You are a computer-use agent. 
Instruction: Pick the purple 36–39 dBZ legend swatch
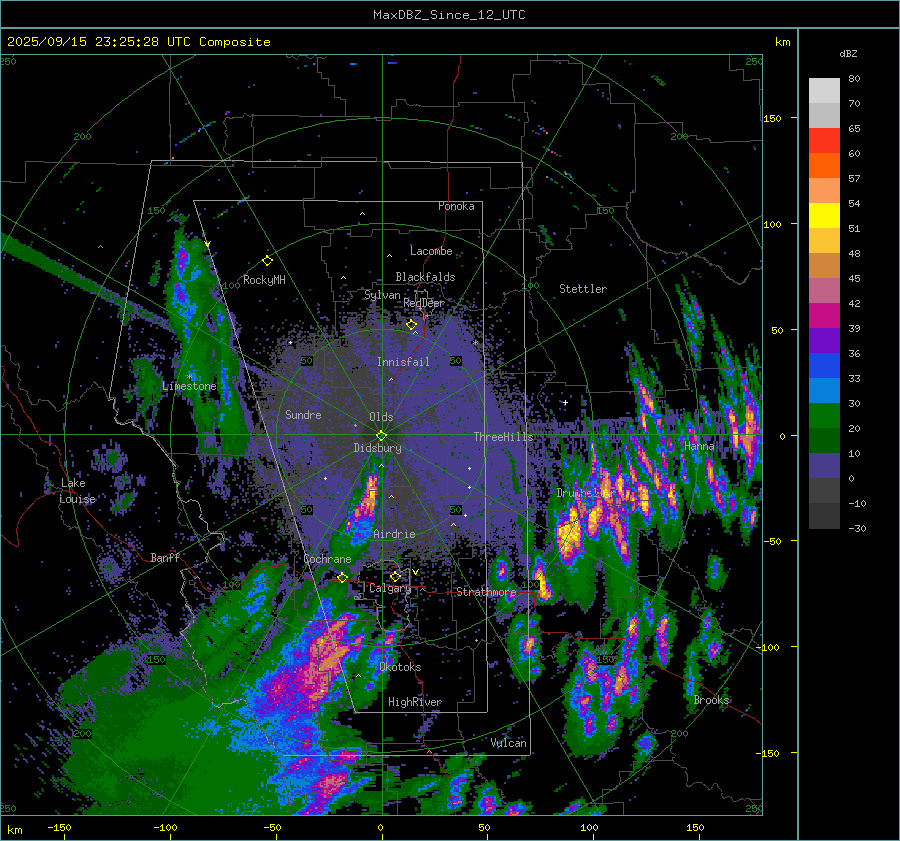click(x=824, y=341)
